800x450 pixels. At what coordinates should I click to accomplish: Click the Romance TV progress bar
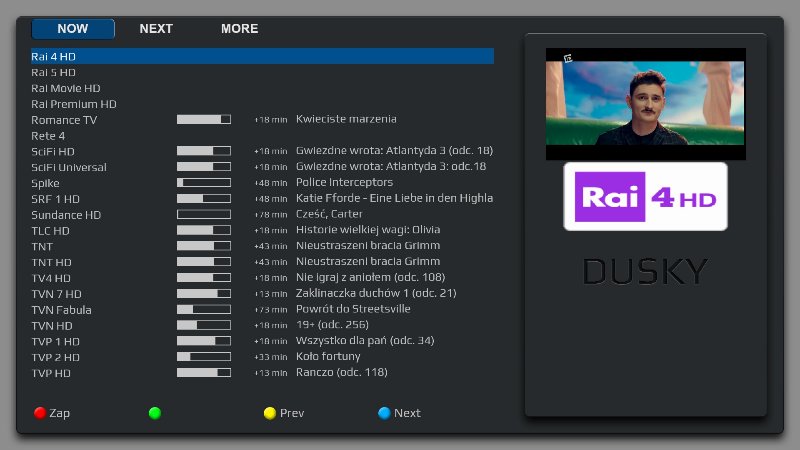pos(204,120)
